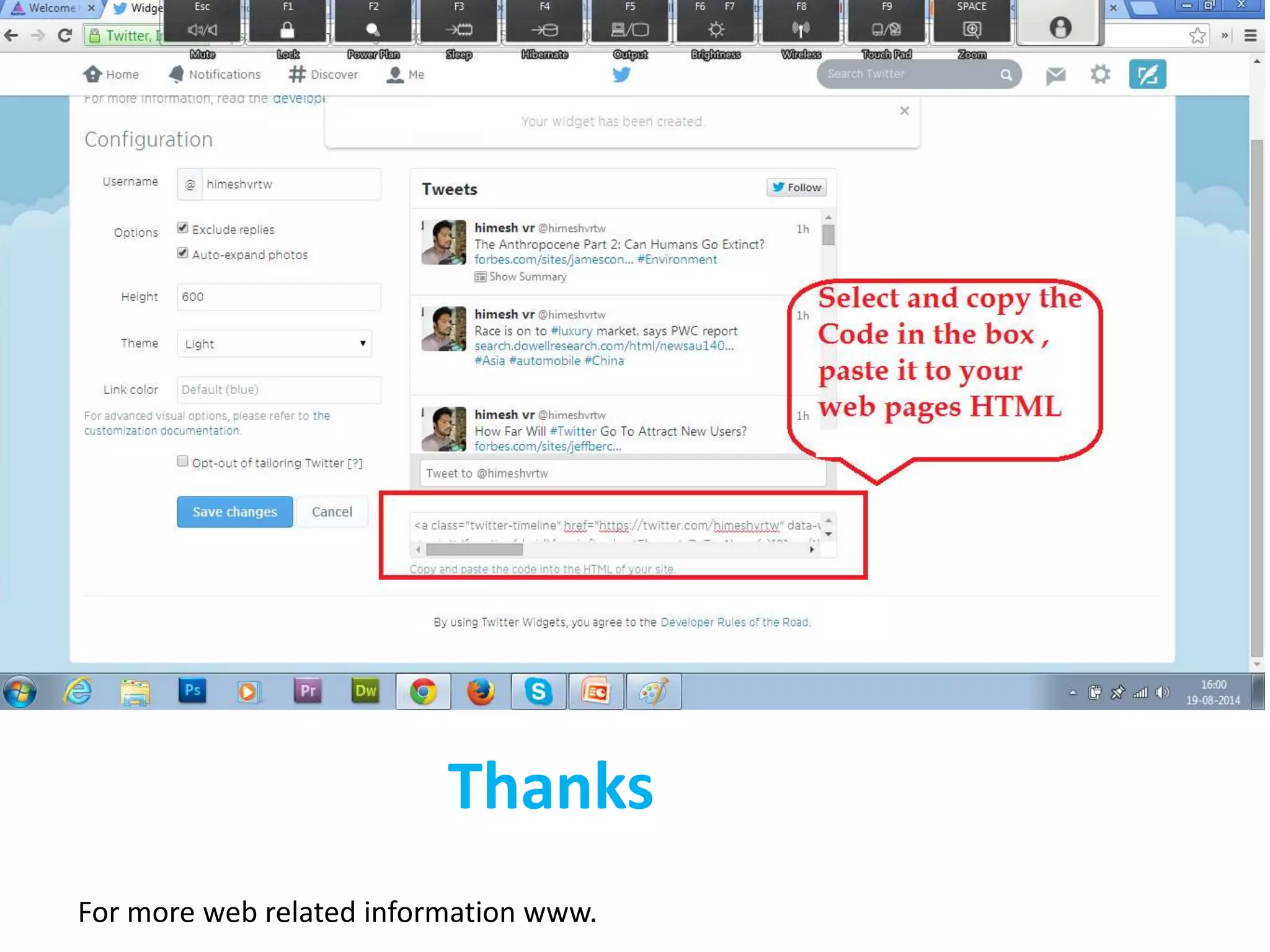This screenshot has height=952, width=1270.
Task: Switch to the Welcome browser tab
Action: [x=52, y=8]
